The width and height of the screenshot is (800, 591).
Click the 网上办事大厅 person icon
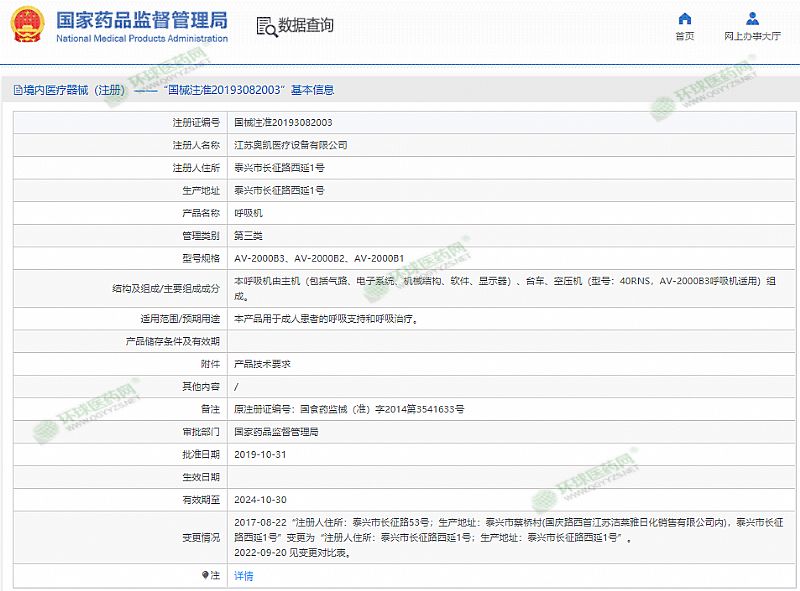click(752, 19)
